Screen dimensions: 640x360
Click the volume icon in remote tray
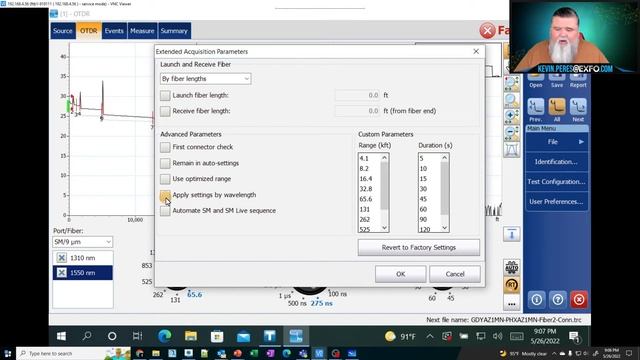point(497,336)
